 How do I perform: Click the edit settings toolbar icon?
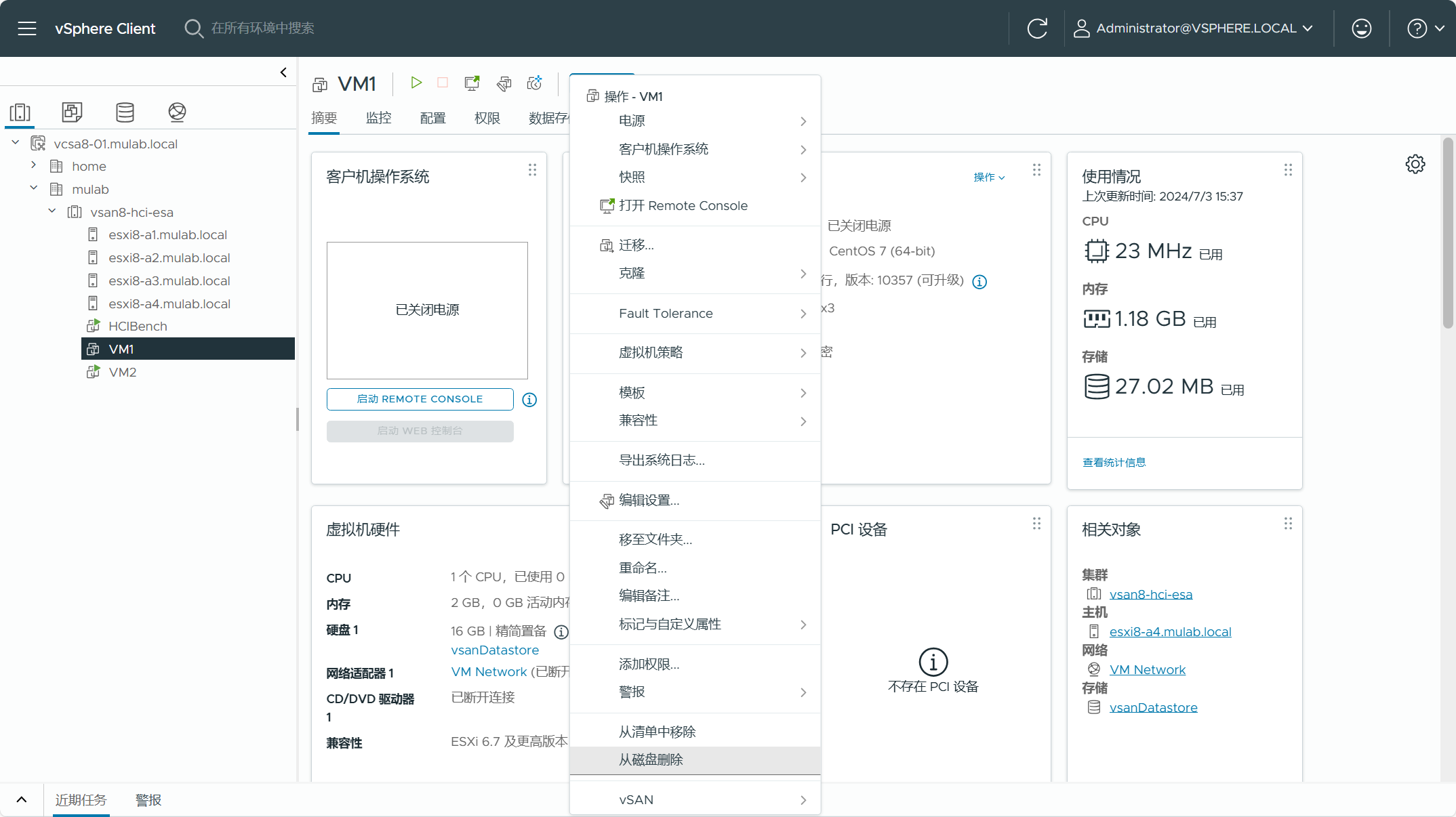click(x=504, y=83)
